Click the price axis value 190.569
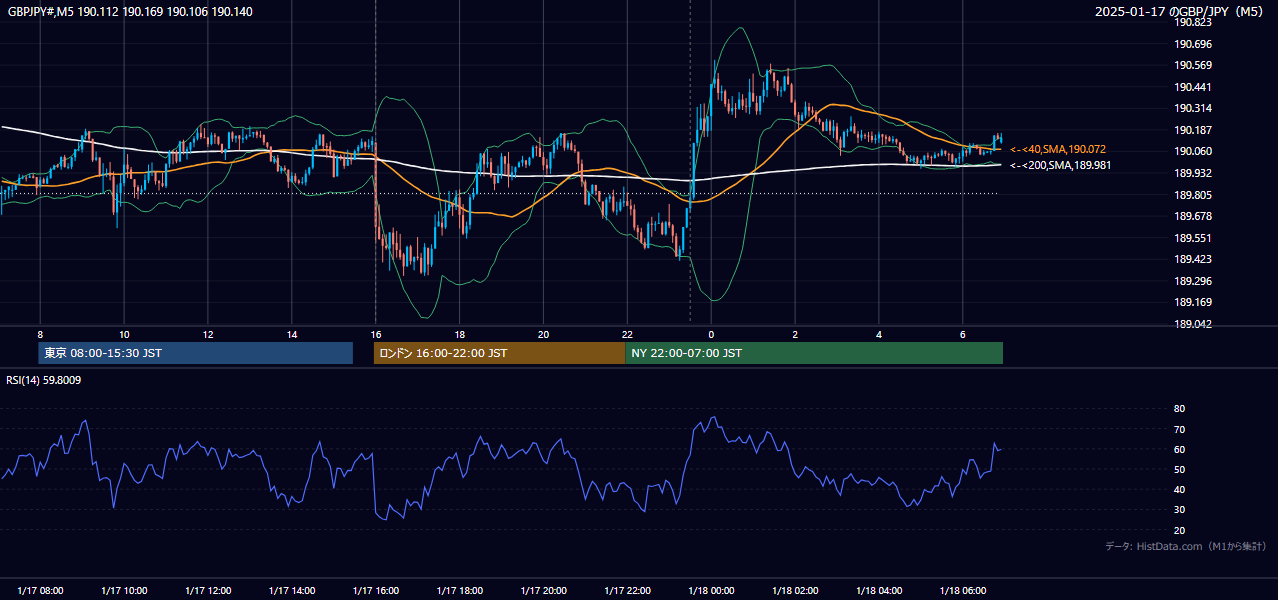 [1194, 66]
